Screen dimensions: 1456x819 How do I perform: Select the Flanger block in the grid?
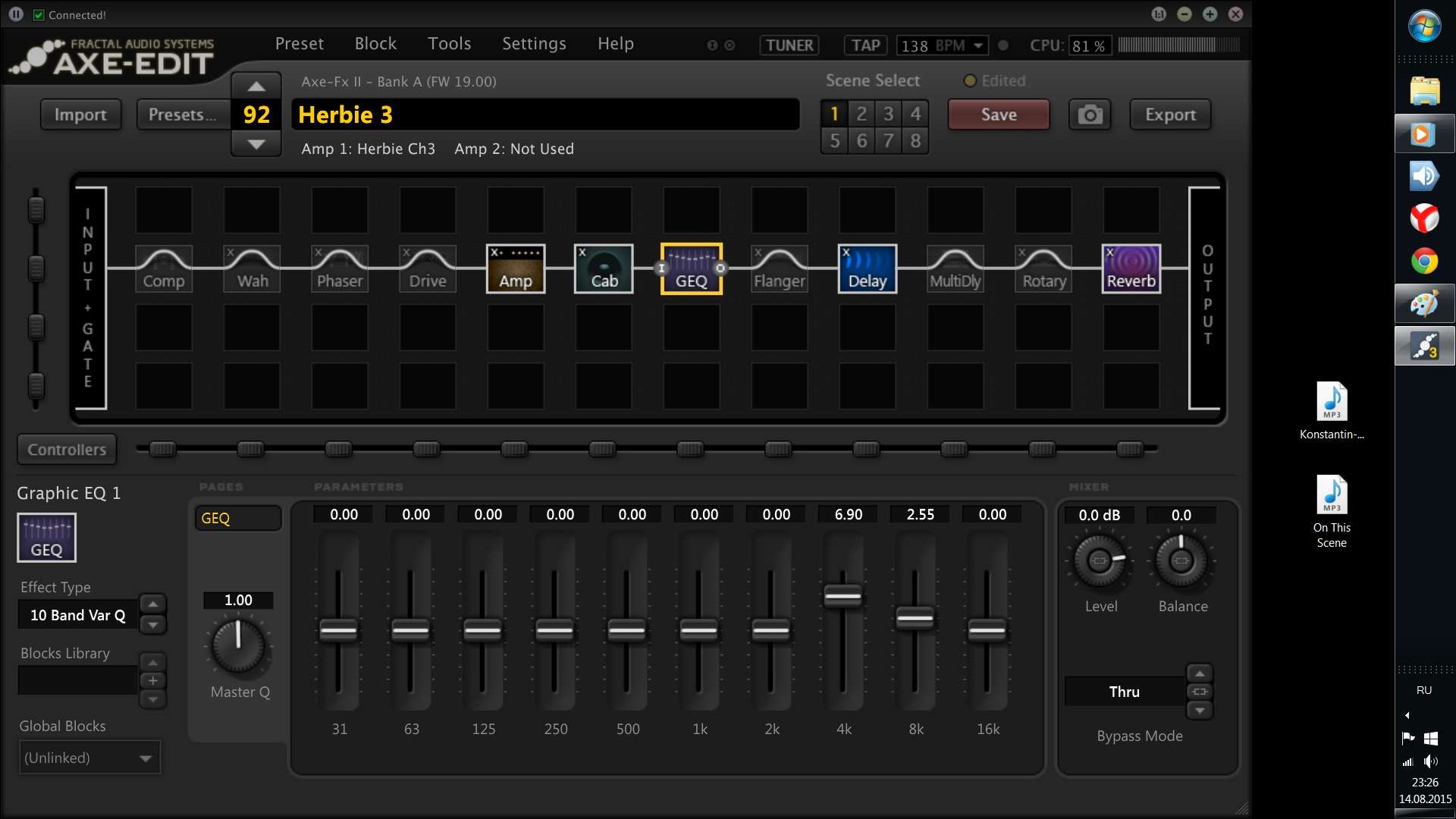pyautogui.click(x=780, y=268)
